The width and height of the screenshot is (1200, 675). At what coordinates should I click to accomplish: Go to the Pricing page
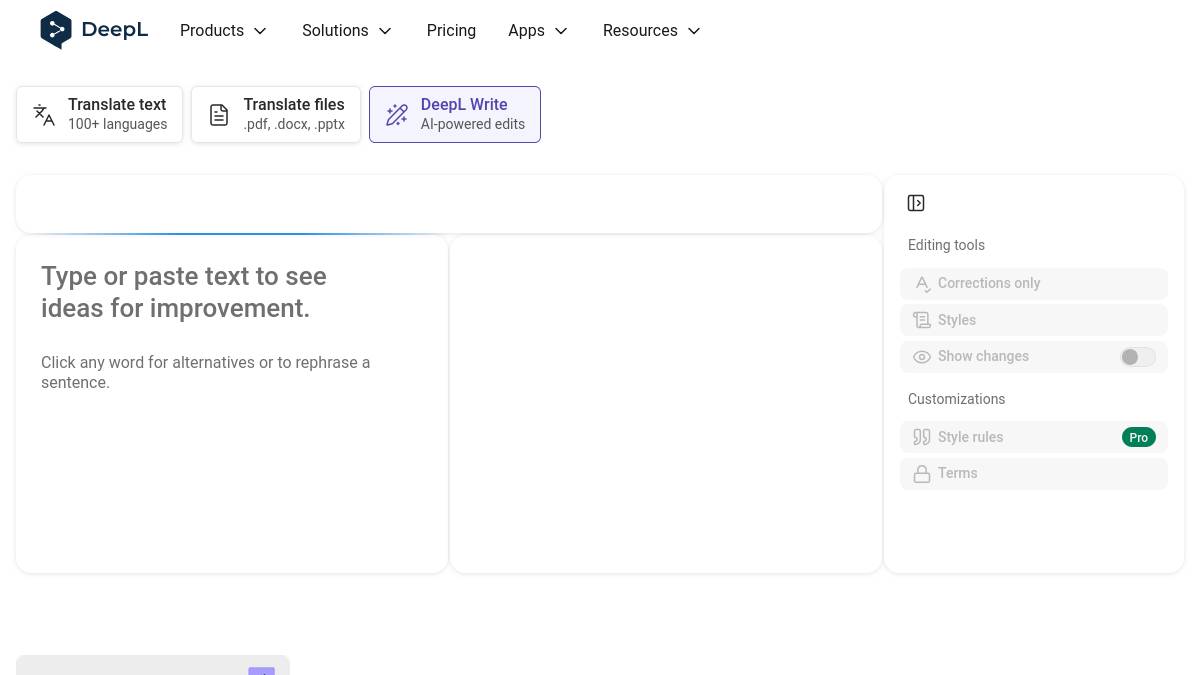tap(451, 31)
